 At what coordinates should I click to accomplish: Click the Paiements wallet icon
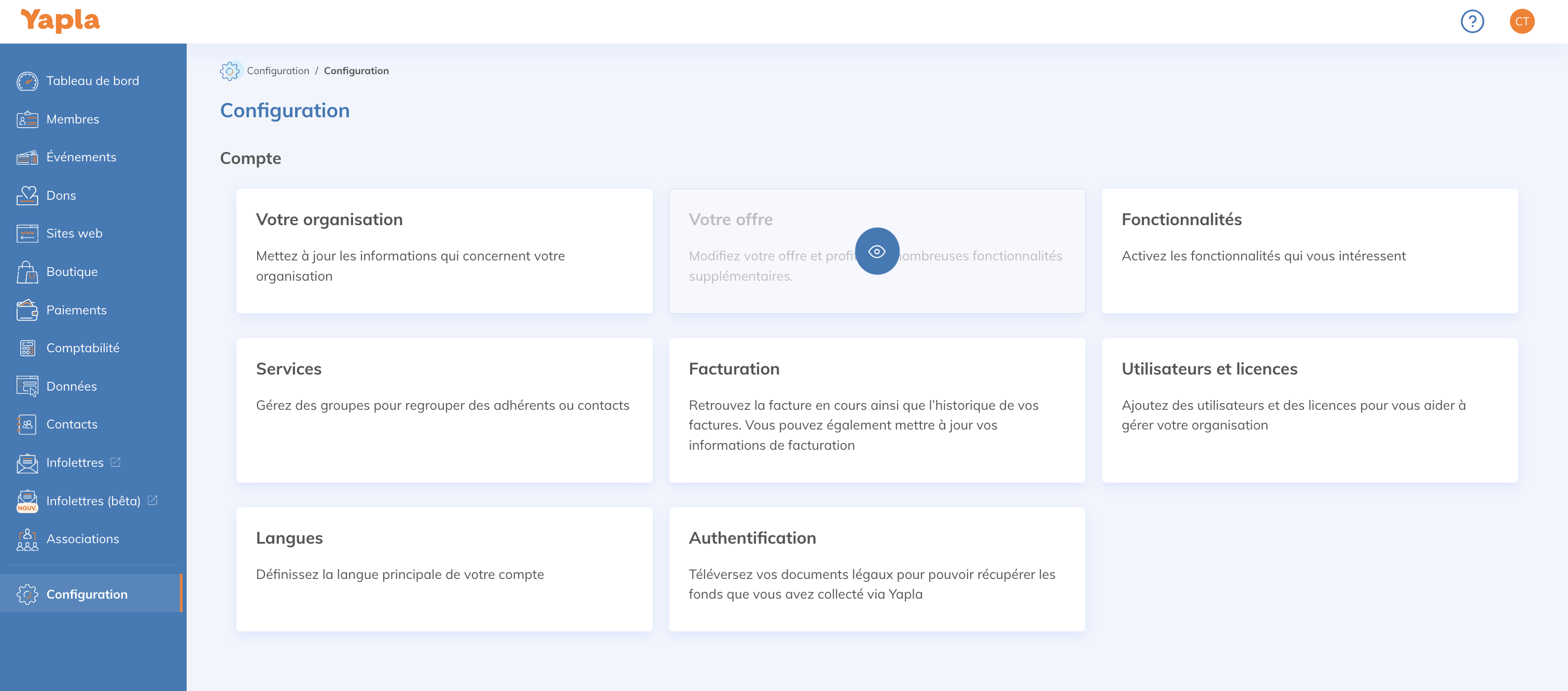pos(27,310)
